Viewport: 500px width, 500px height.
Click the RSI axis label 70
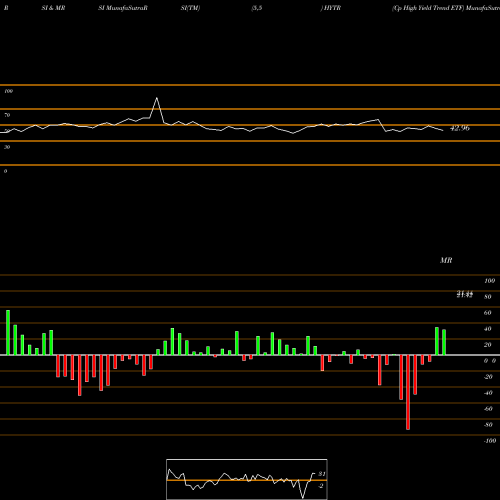(x=7, y=115)
